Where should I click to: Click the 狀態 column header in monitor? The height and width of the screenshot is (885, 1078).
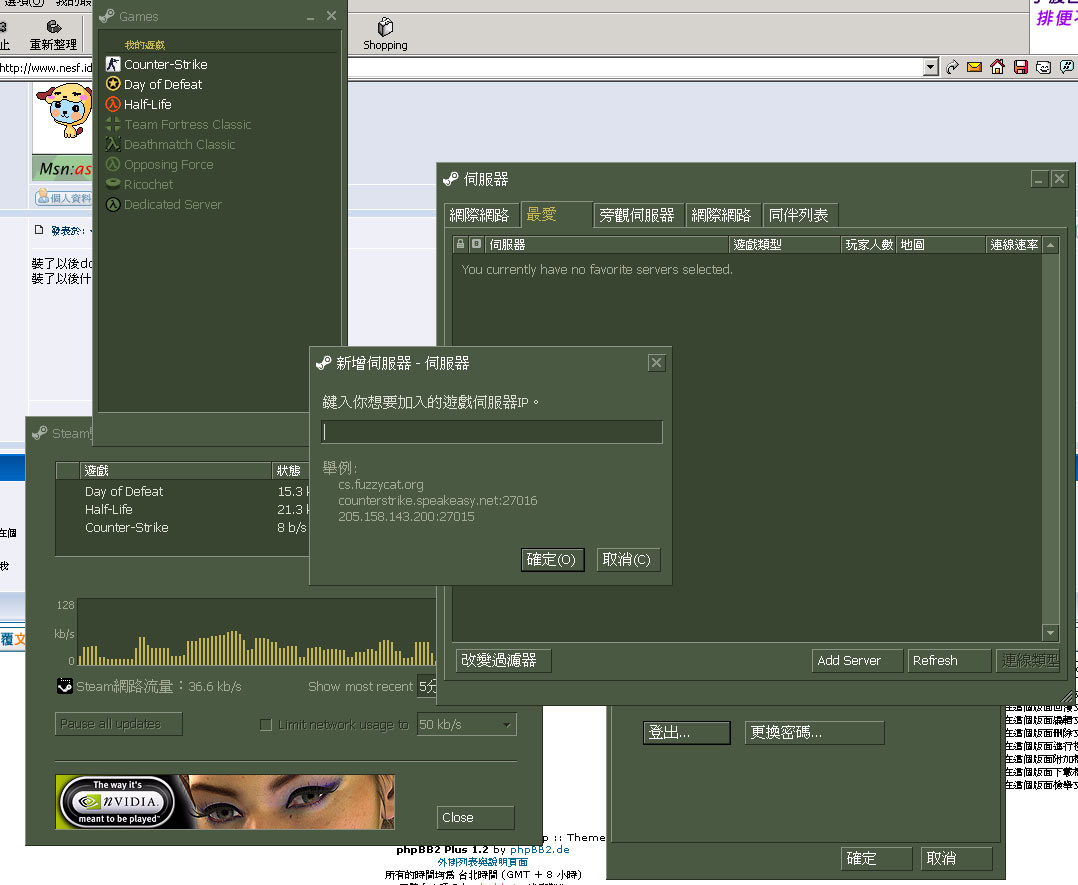292,470
